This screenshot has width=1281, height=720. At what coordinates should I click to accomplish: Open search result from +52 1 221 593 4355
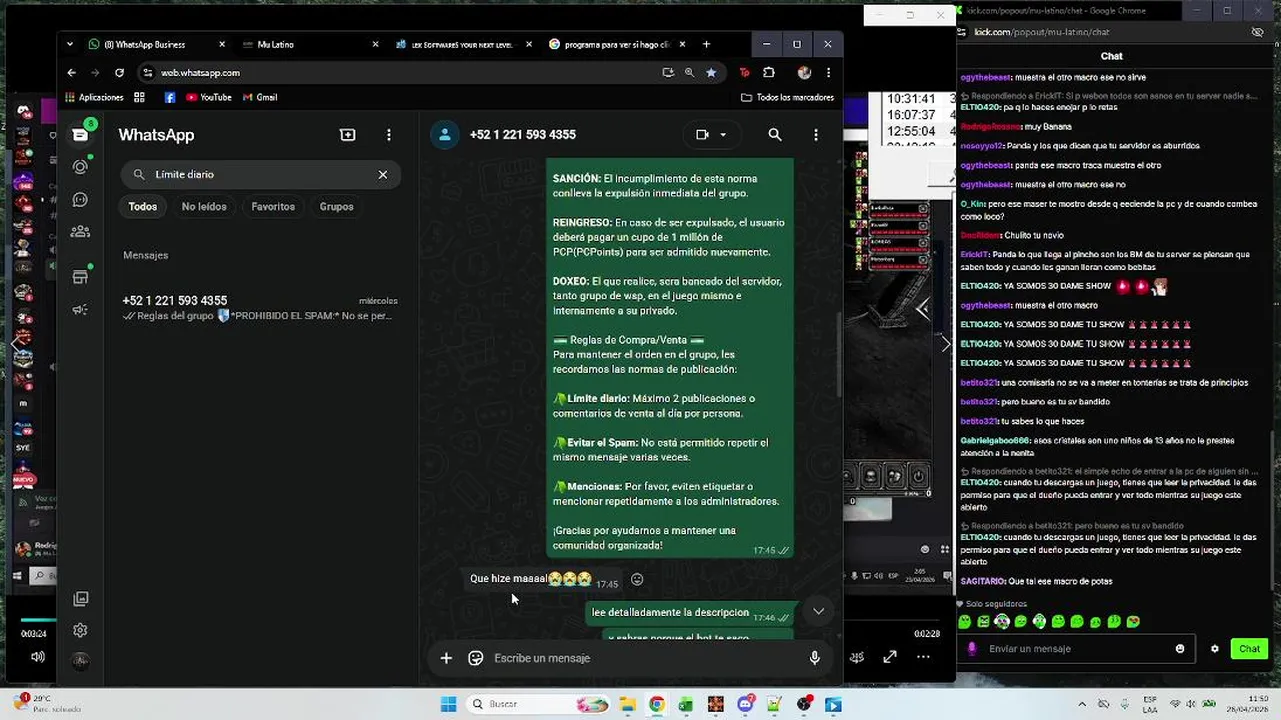coord(260,308)
